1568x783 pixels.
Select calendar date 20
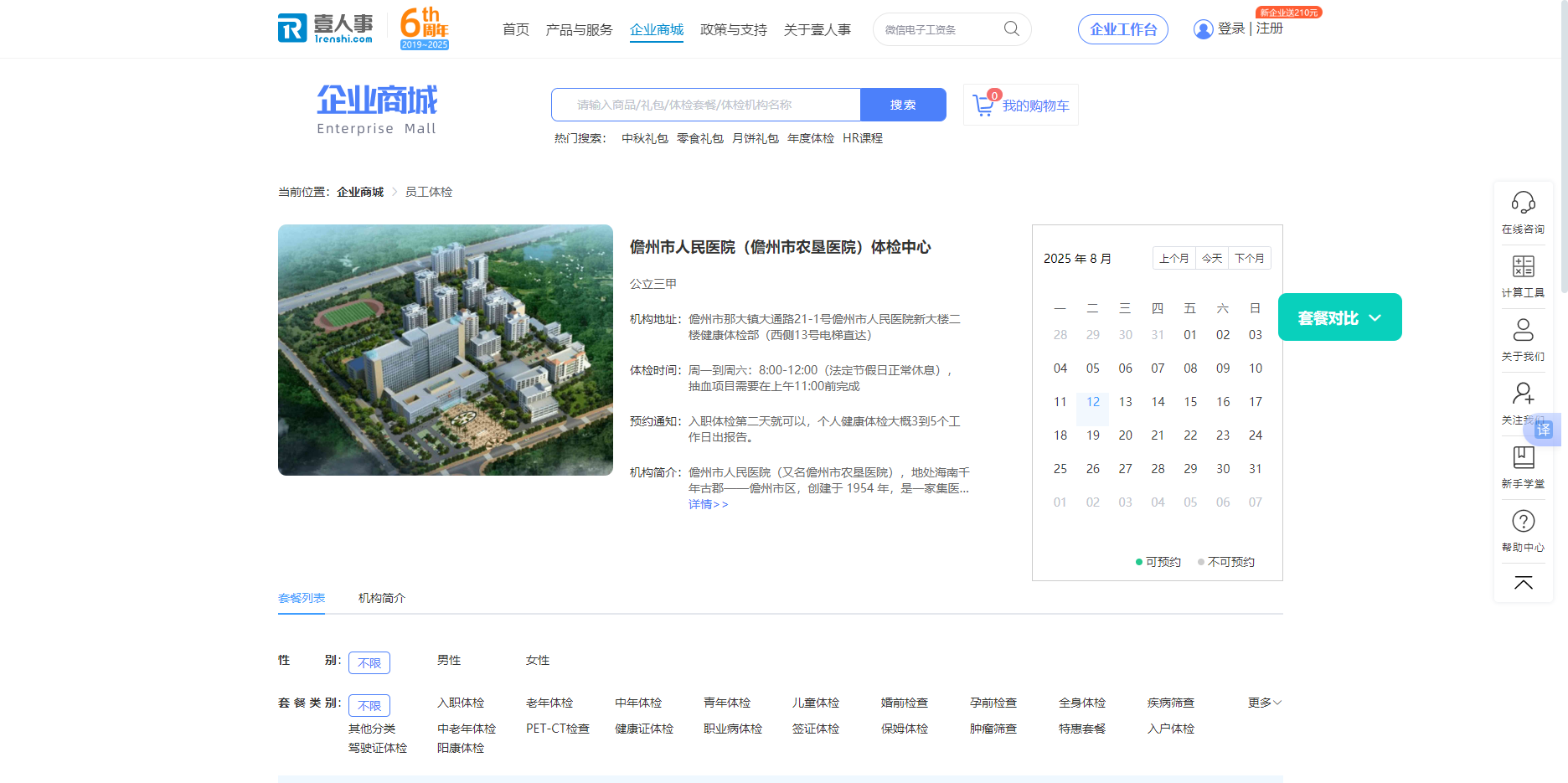1126,435
